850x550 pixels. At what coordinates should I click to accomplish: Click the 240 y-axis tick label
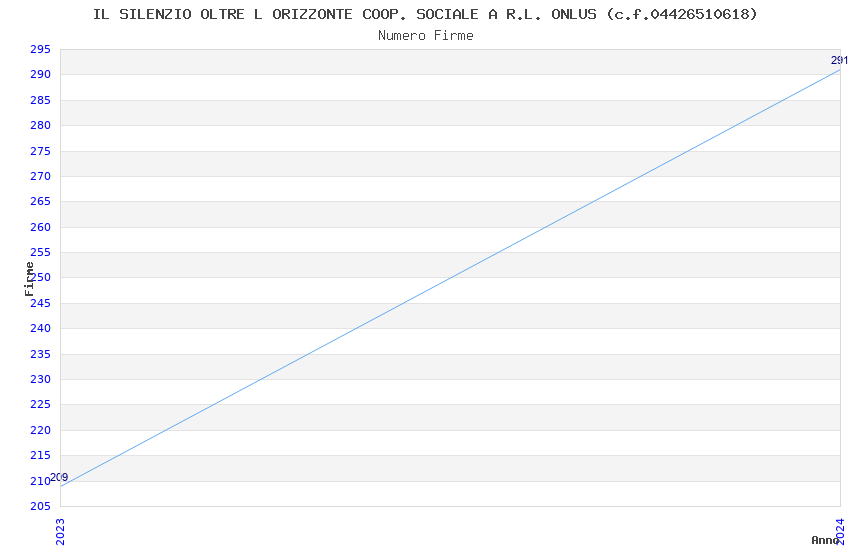[41, 328]
